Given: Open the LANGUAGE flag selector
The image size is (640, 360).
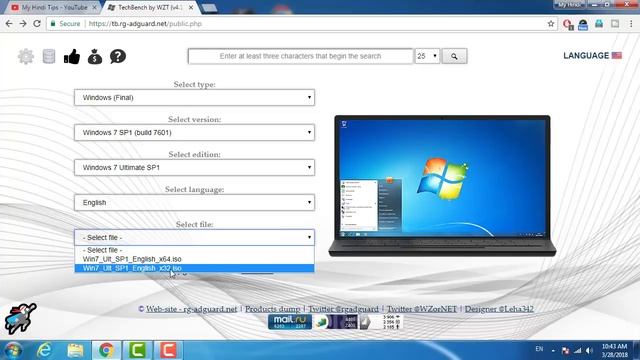Looking at the screenshot, I should (x=592, y=56).
